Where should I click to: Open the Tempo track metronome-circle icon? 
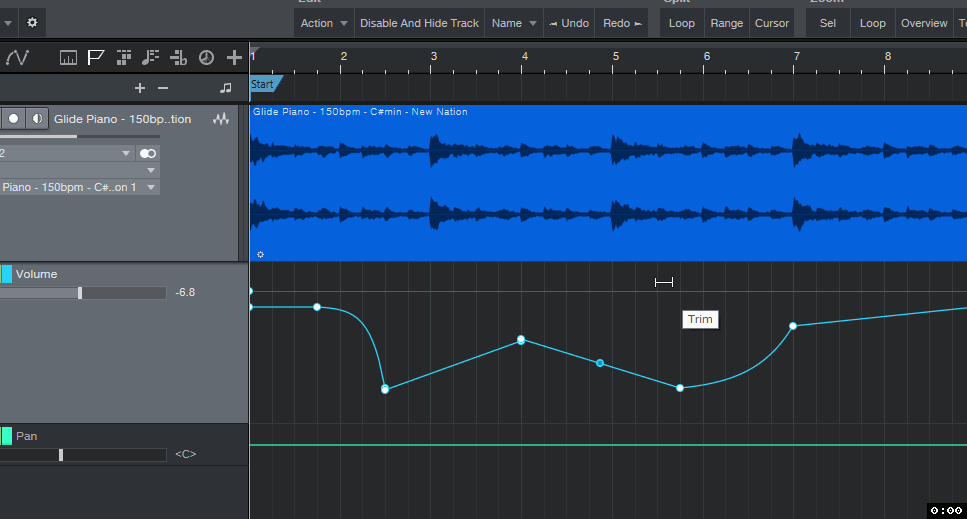coord(206,58)
